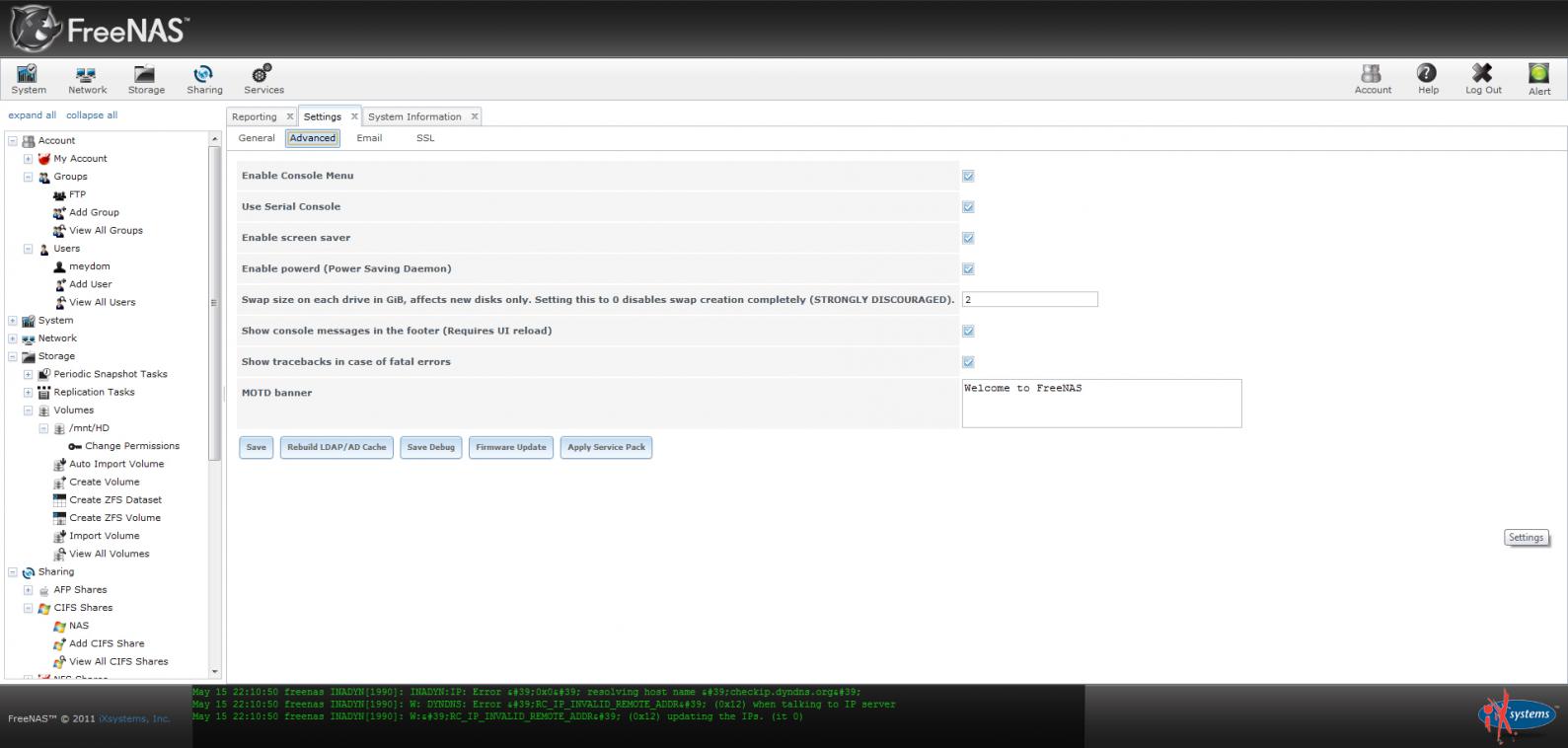Open View All CIFS Shares
This screenshot has width=1568, height=748.
[x=118, y=661]
